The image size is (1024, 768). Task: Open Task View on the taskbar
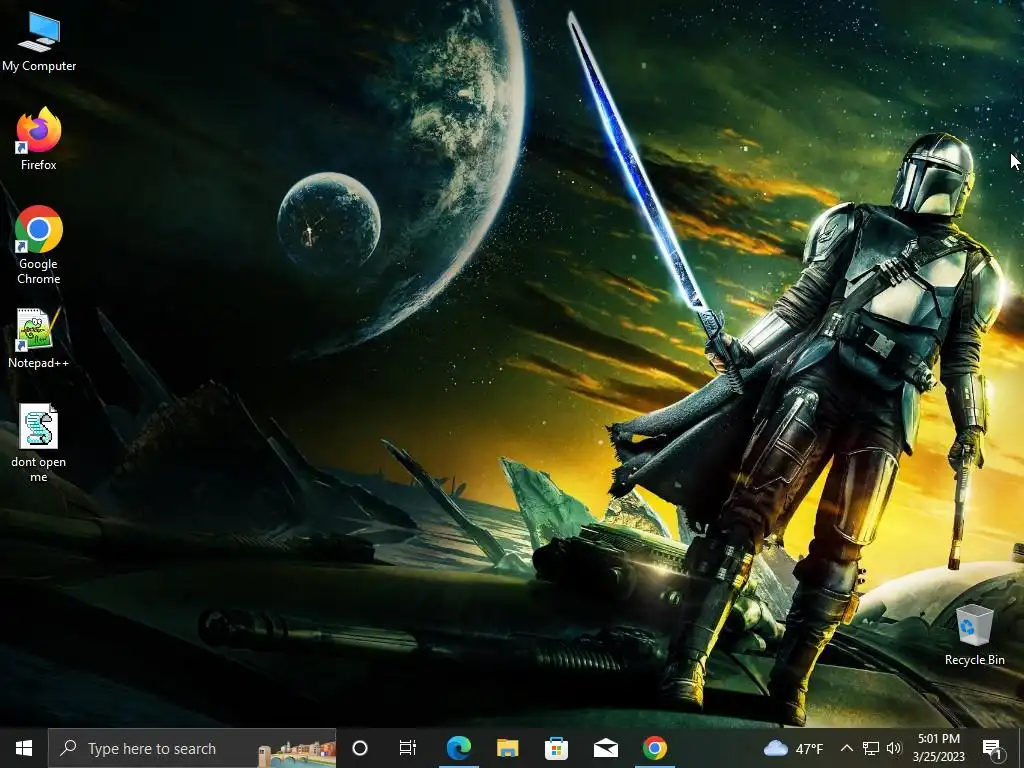pos(408,748)
